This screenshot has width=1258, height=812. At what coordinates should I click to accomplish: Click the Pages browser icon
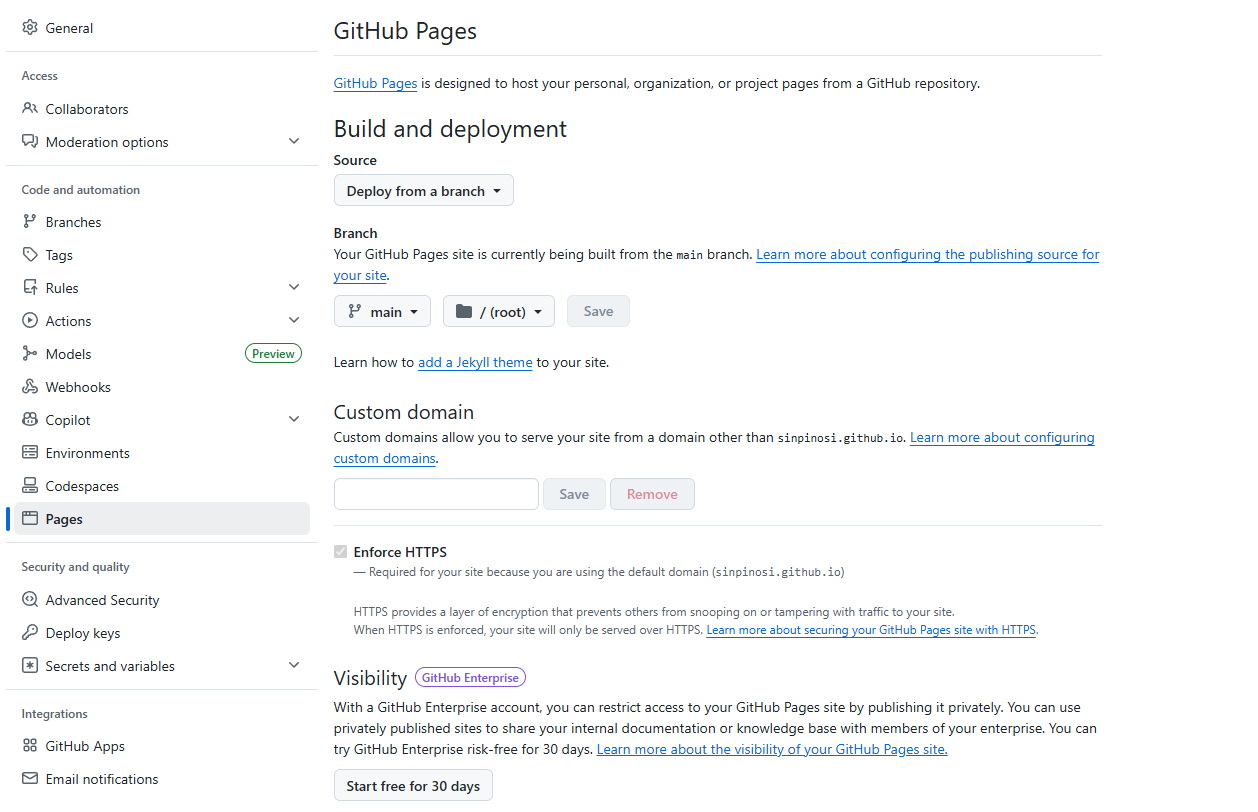point(30,519)
